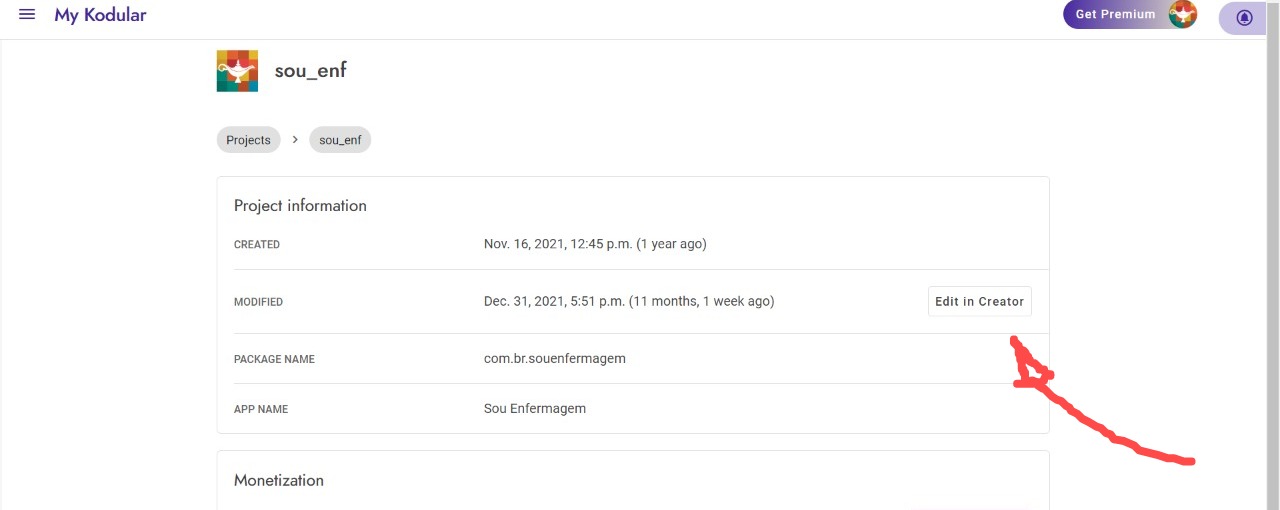The width and height of the screenshot is (1280, 510).
Task: Click the Kodular avatar beside Get Premium
Action: pos(1183,14)
